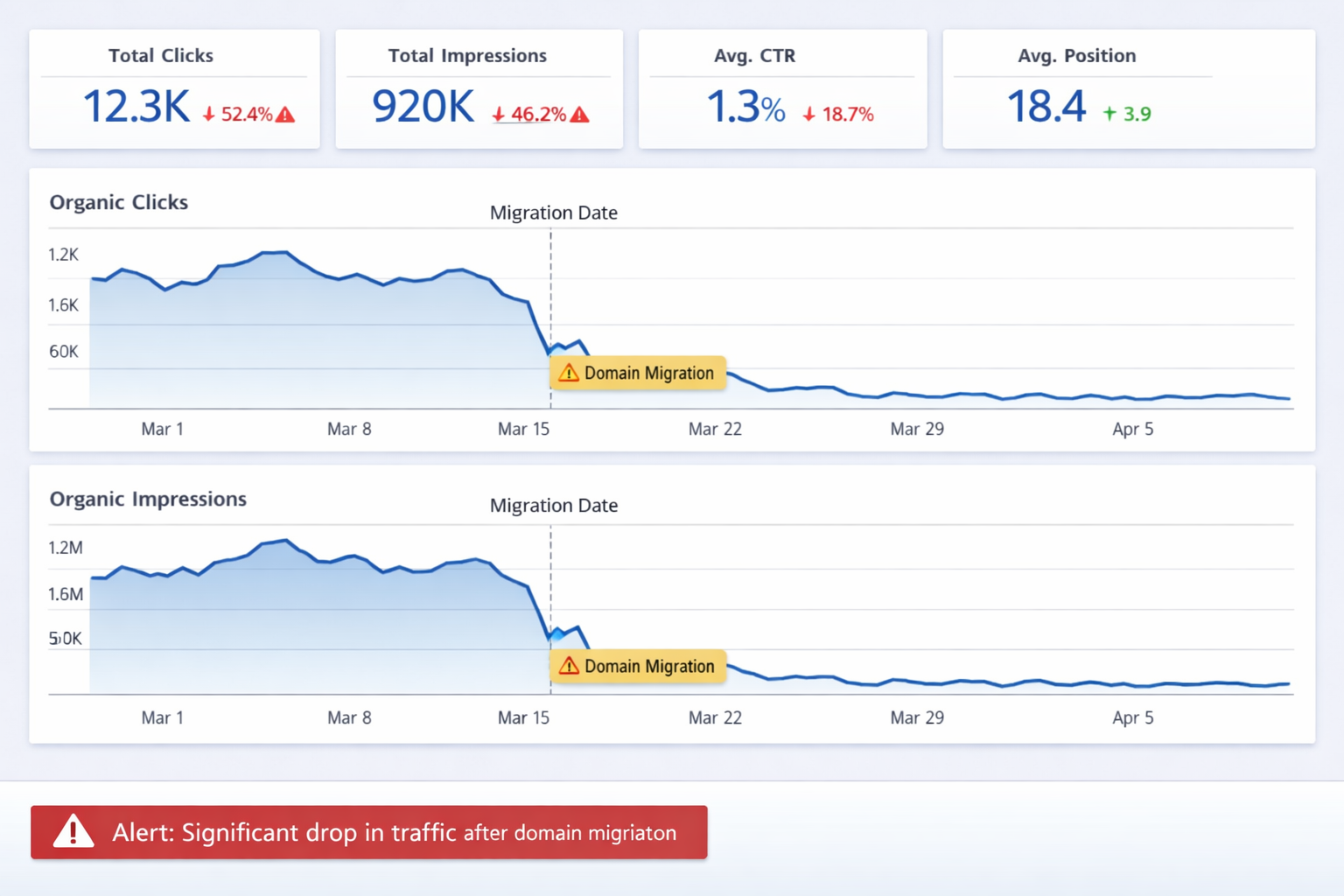Select the Avg. Position metric card
The image size is (1344, 896).
(1128, 88)
